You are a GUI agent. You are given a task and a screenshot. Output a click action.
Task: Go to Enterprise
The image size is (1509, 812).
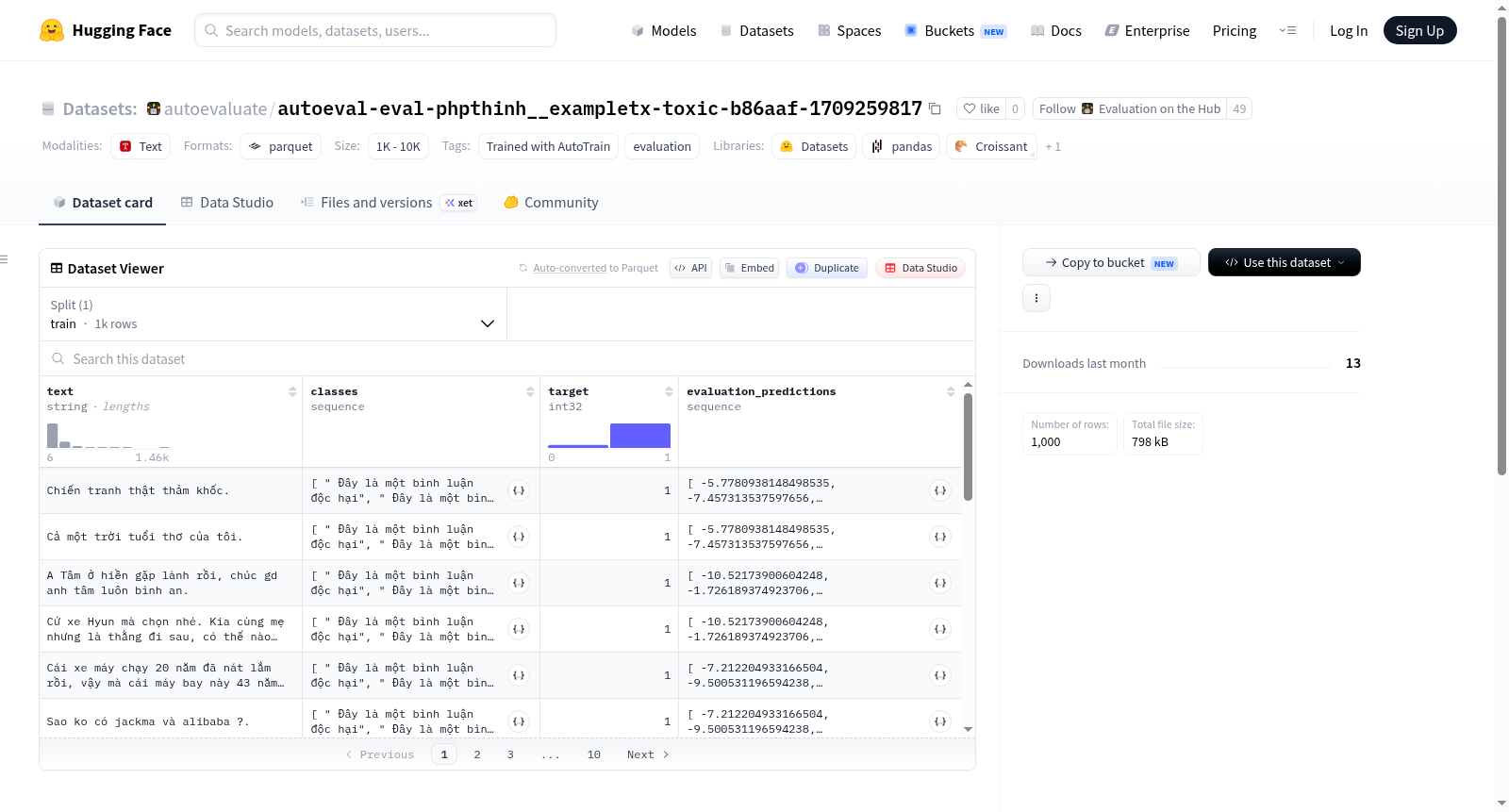coord(1147,30)
